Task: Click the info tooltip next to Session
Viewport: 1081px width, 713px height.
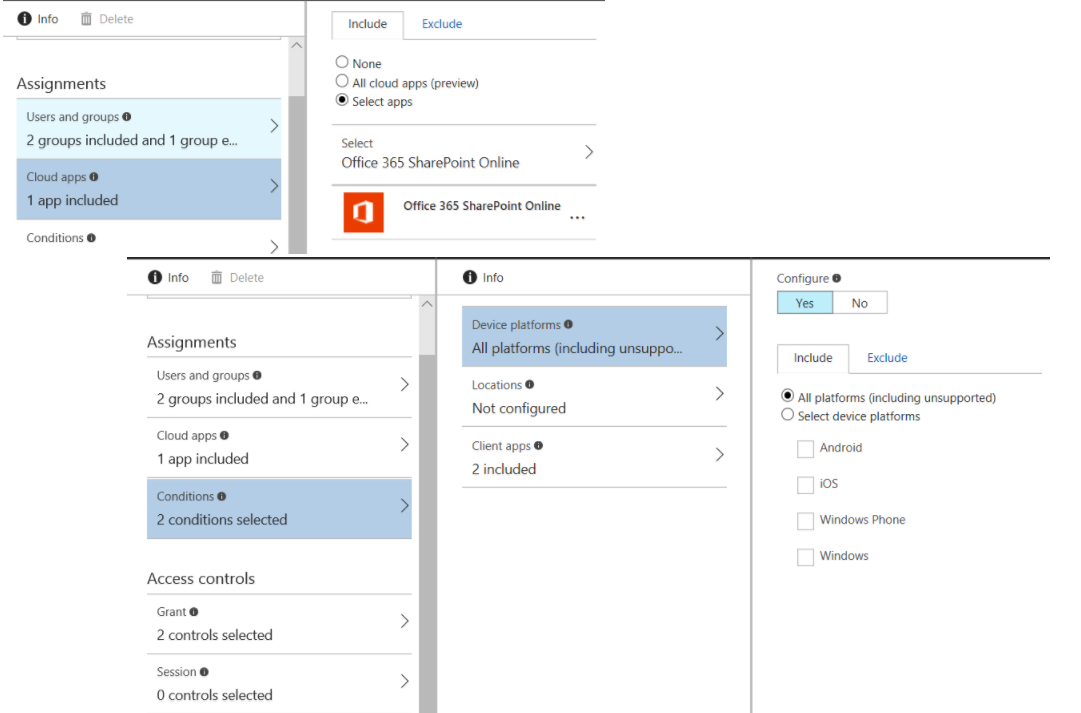Action: click(x=204, y=672)
